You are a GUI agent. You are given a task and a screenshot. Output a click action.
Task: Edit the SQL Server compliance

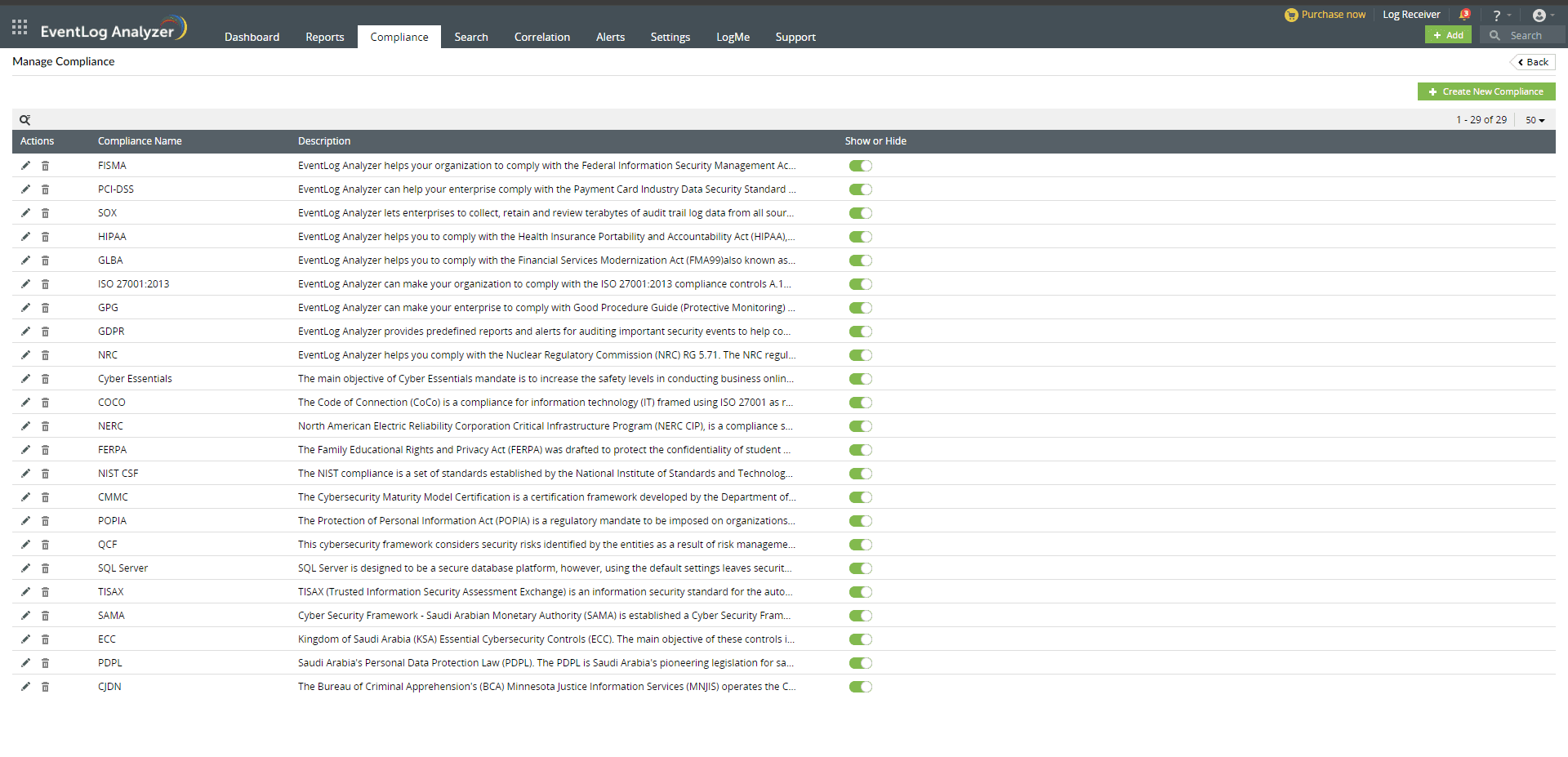(x=25, y=568)
